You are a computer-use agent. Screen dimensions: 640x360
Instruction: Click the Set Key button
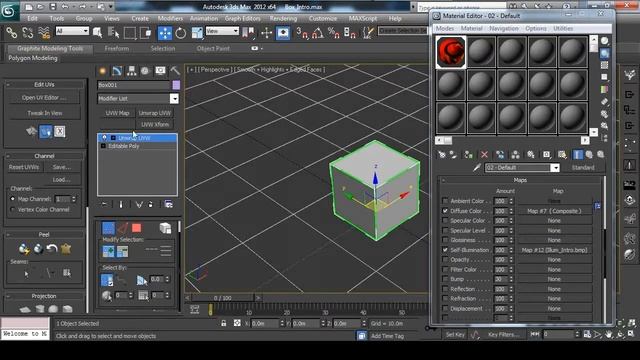455,334
